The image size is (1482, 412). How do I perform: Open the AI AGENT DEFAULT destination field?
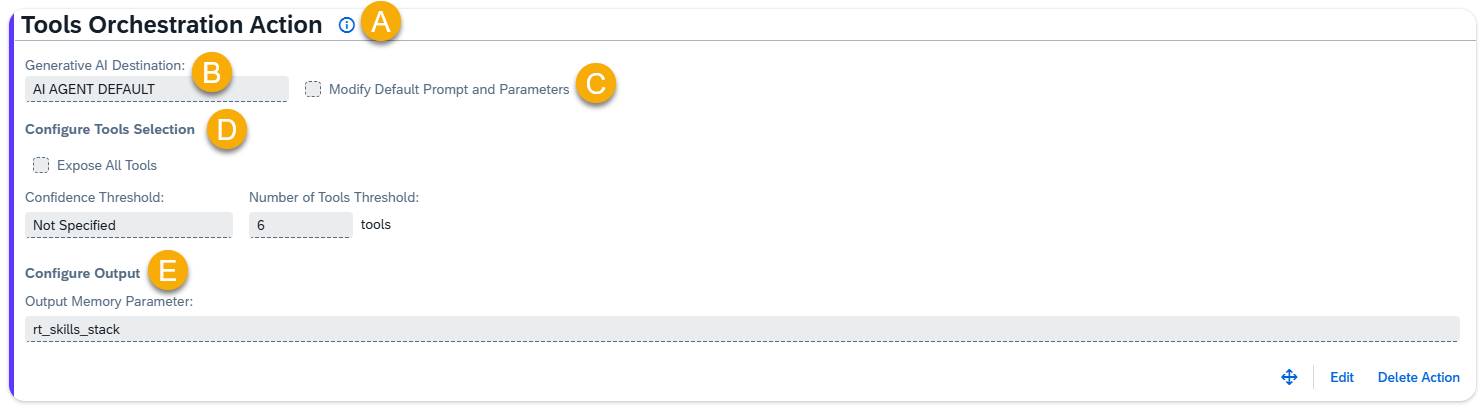pos(156,89)
